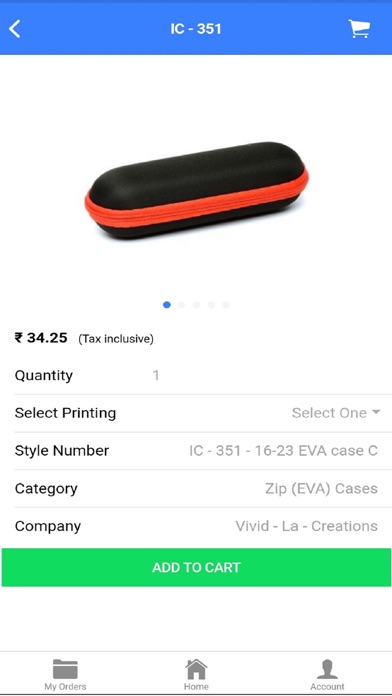Tap the Style Number value text
Screen dimensions: 392x696
(x=283, y=451)
